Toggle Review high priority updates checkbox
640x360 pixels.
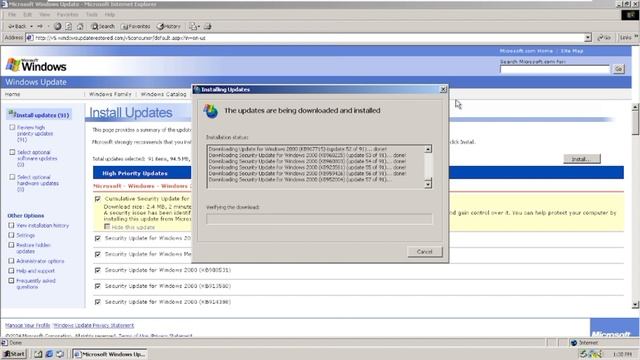click(x=12, y=127)
